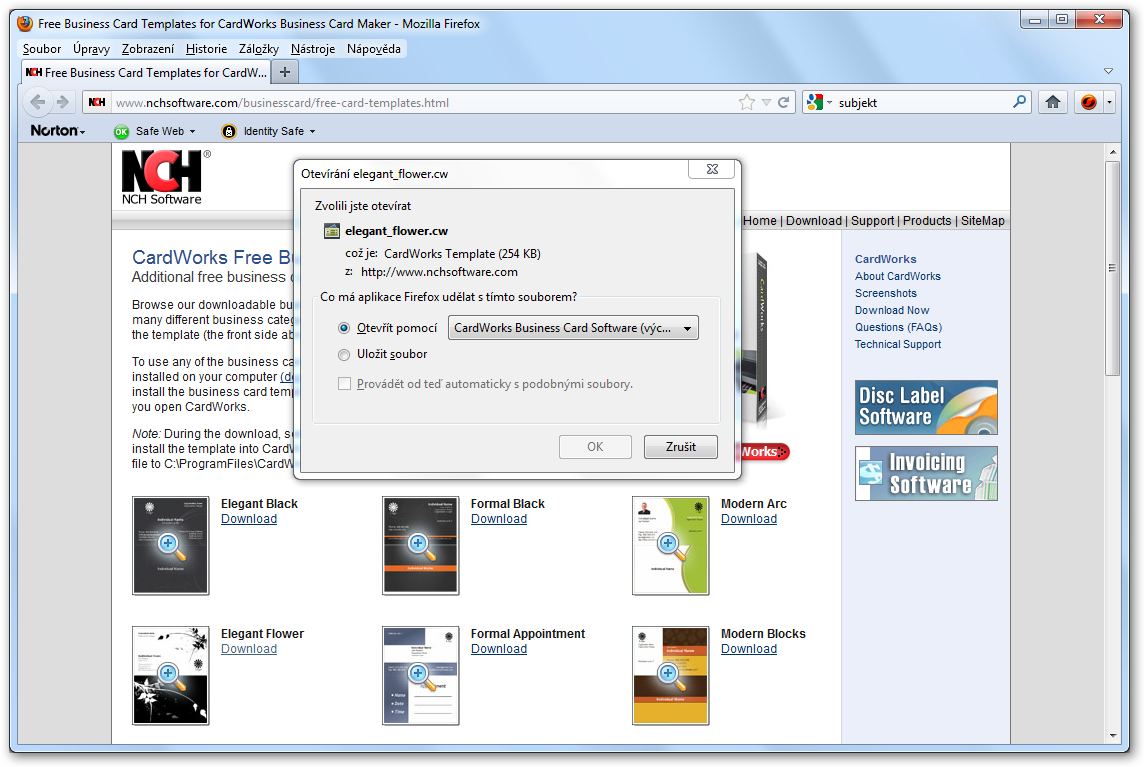Click the Forward navigation arrow

63,102
